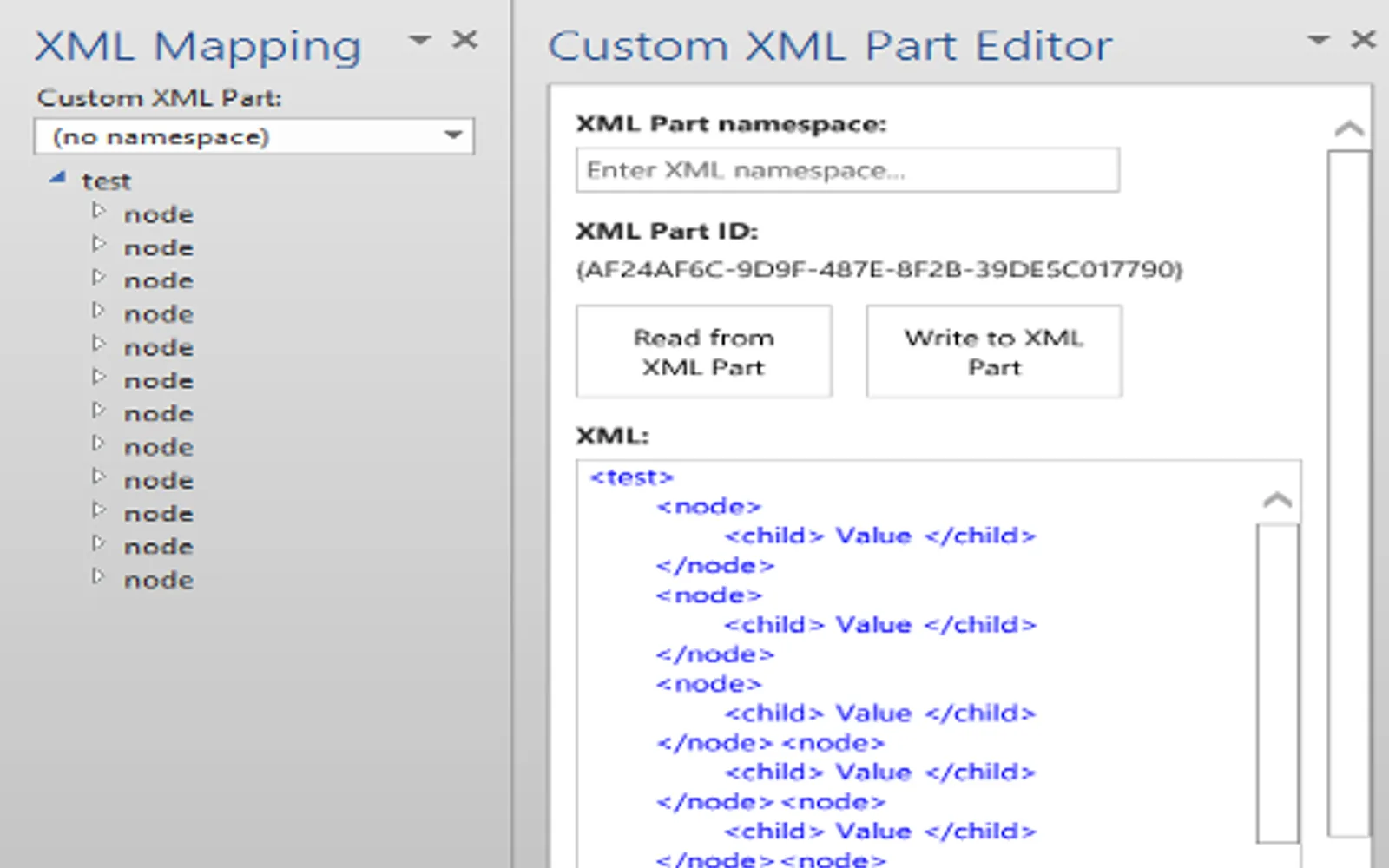Select the first node label in tree

point(158,214)
